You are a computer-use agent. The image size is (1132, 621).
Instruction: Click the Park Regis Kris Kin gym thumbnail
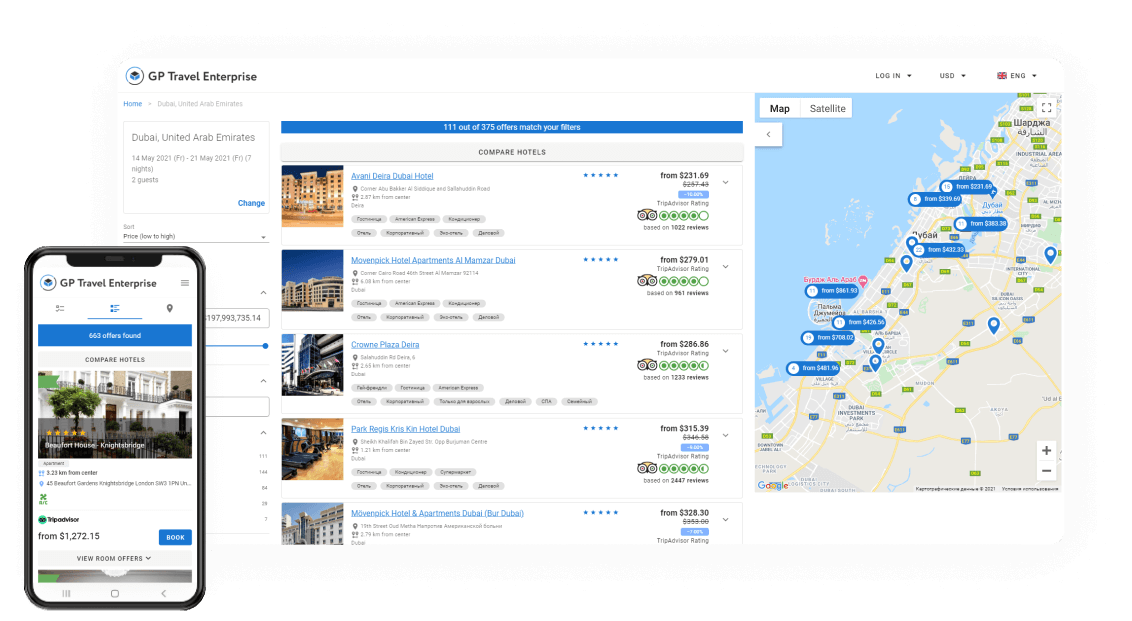(312, 449)
